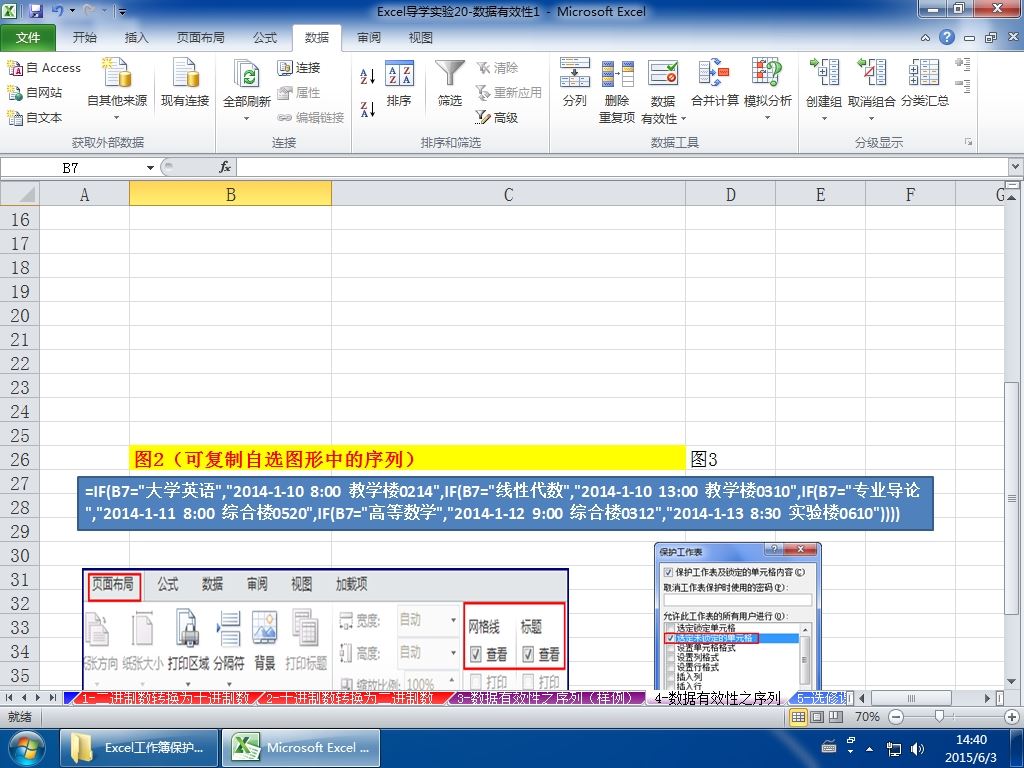This screenshot has width=1024, height=768.
Task: Switch to the Home (开始) tab
Action: pos(84,38)
